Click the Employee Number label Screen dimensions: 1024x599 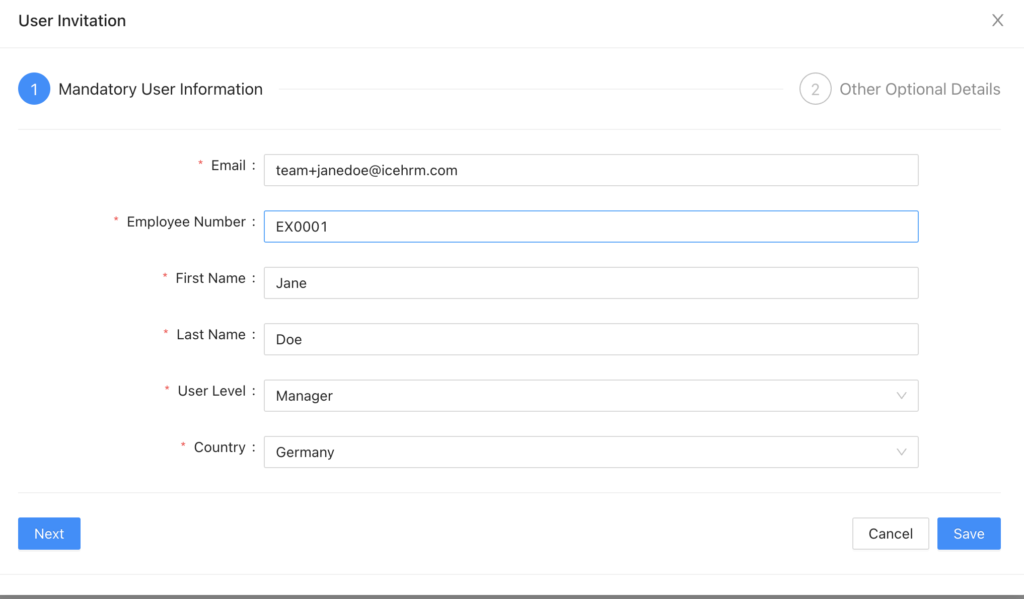[186, 222]
